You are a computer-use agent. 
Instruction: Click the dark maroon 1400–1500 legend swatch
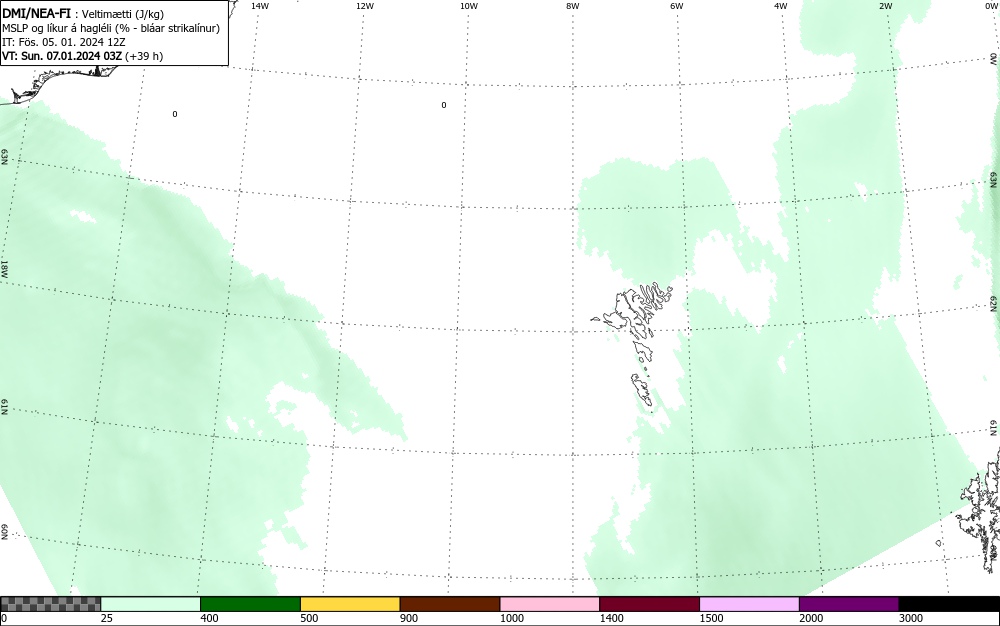click(649, 604)
